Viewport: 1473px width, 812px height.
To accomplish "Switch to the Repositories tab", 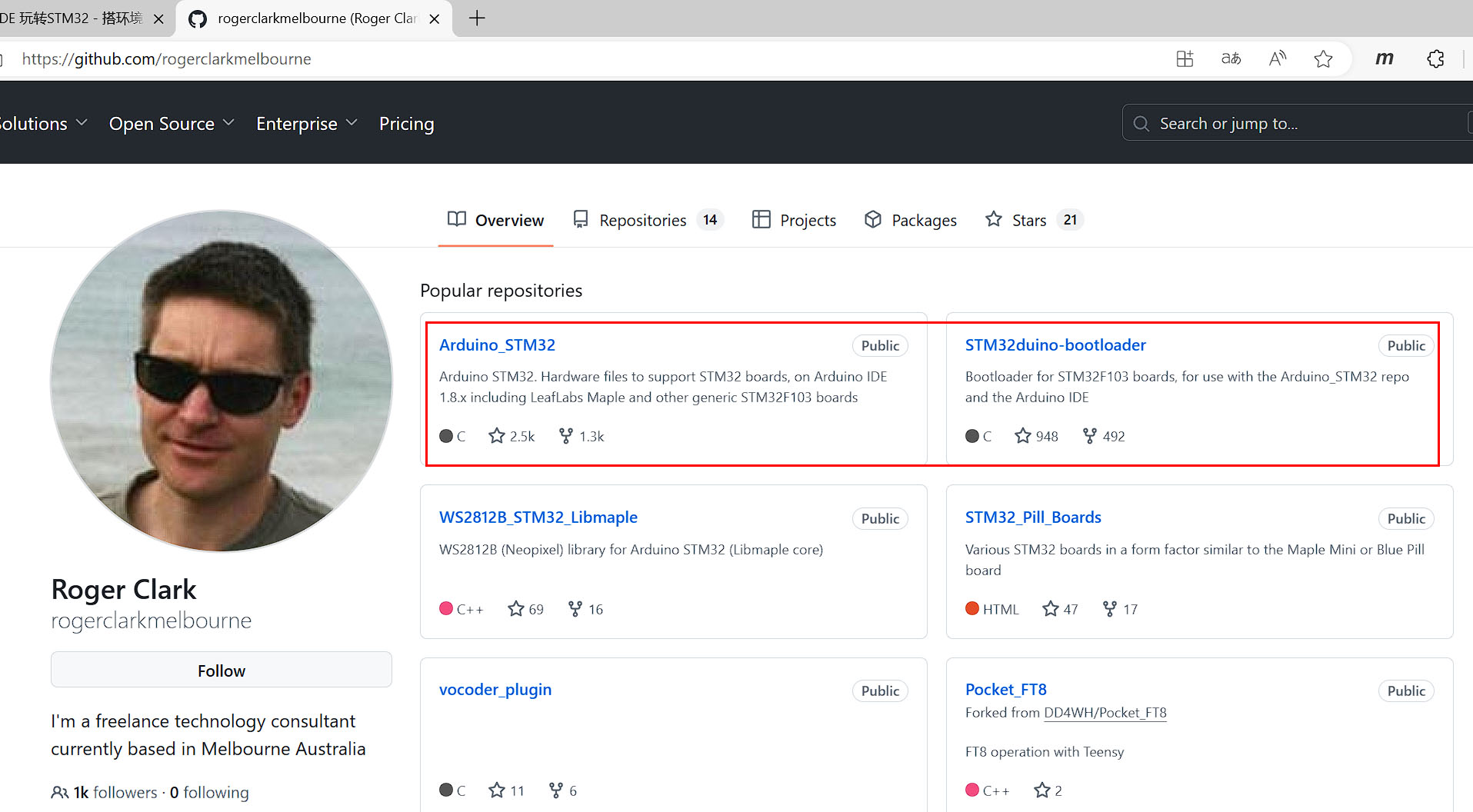I will [648, 220].
